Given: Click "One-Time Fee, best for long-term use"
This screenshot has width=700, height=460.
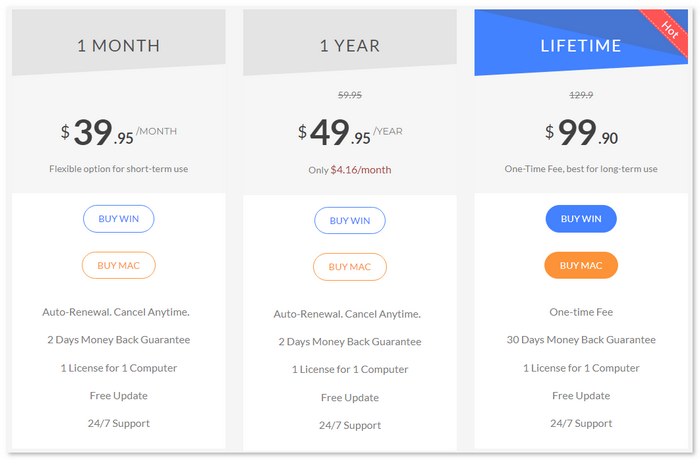Looking at the screenshot, I should tap(581, 169).
